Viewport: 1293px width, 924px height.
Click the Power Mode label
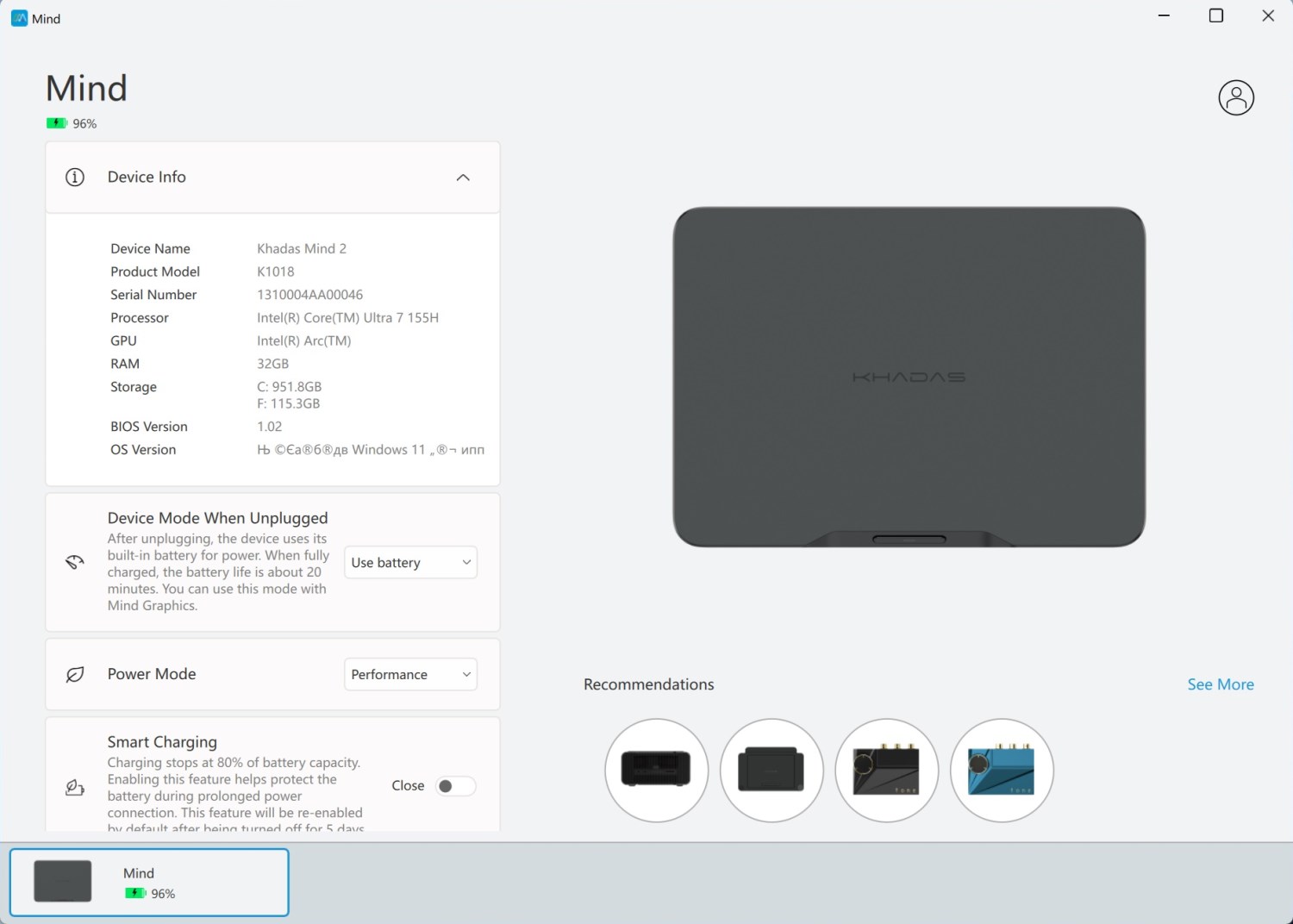152,674
